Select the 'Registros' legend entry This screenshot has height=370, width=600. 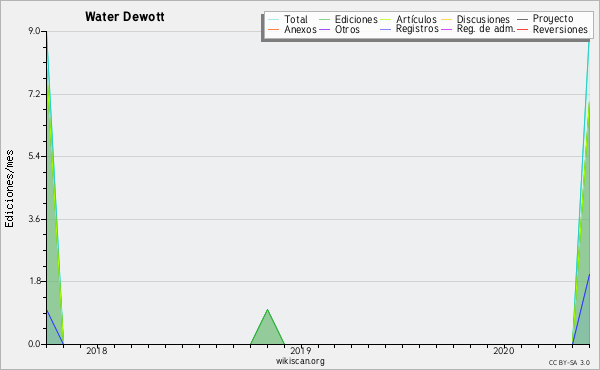coord(409,29)
